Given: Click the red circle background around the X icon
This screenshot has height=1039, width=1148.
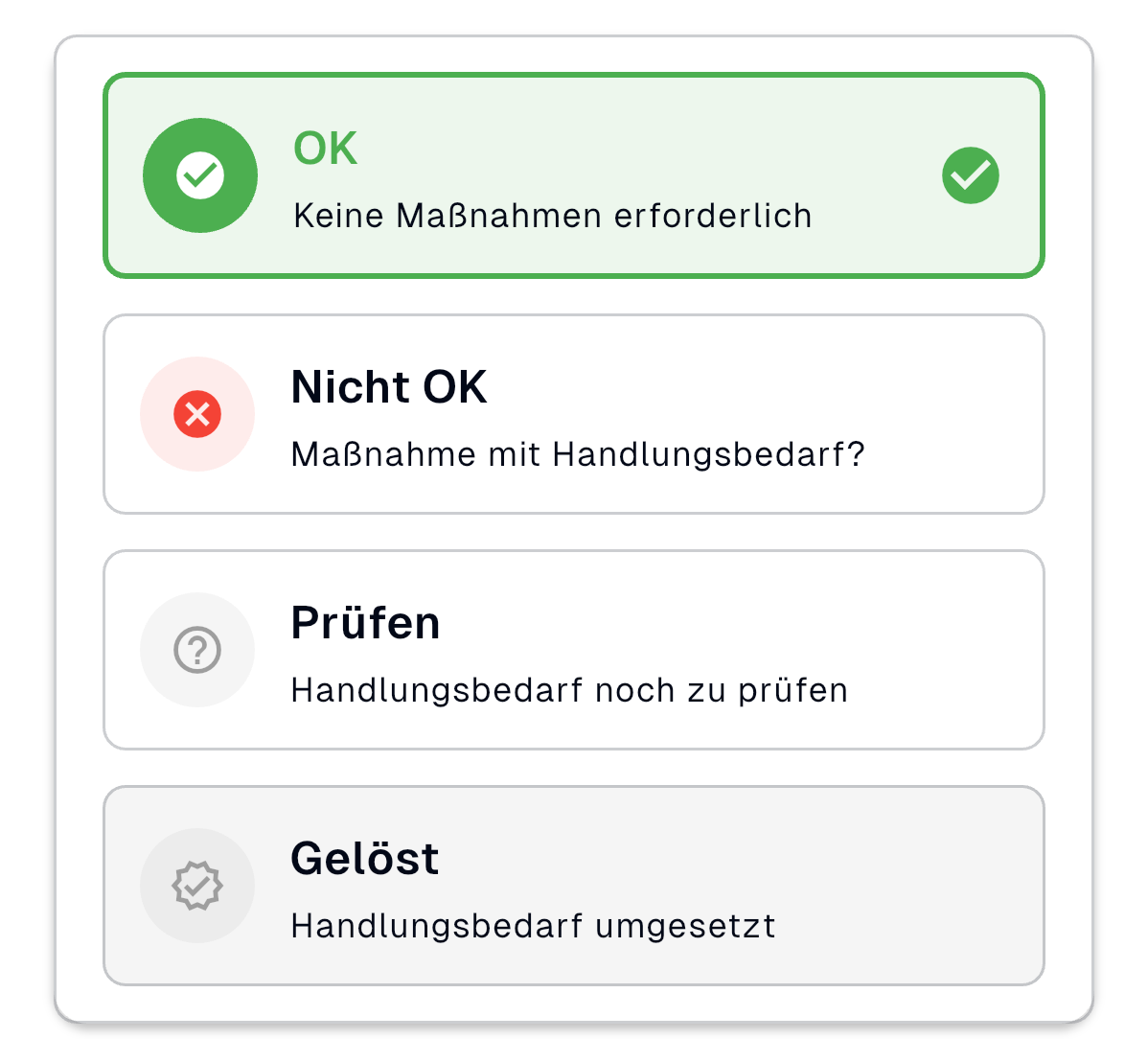Looking at the screenshot, I should [x=196, y=413].
